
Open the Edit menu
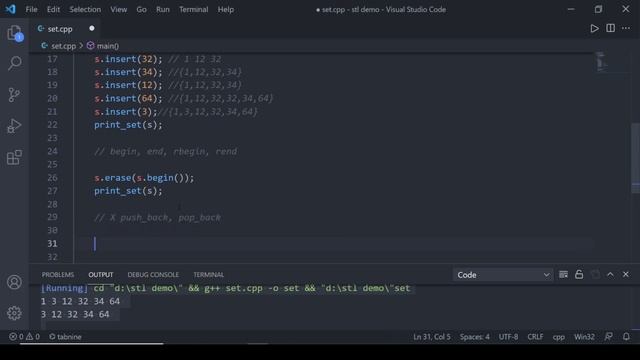point(53,9)
